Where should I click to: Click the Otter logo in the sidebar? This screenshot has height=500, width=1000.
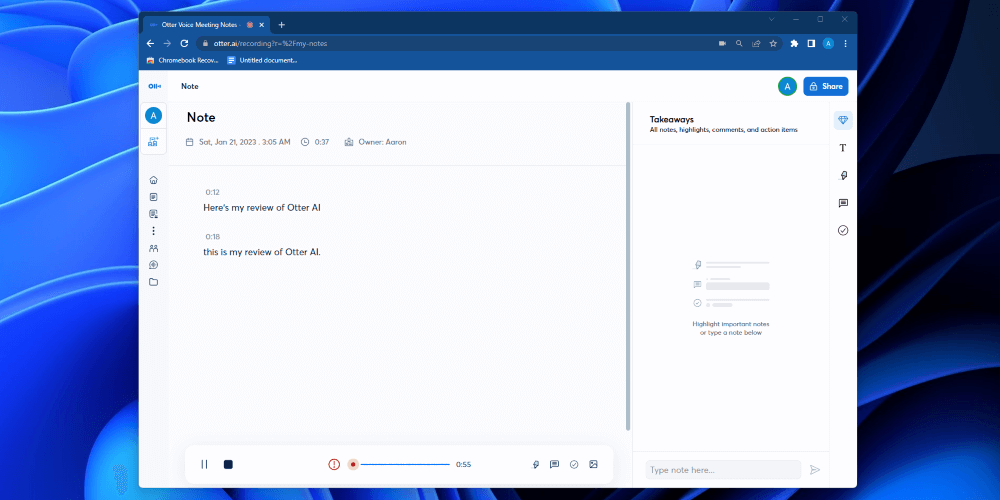pyautogui.click(x=154, y=86)
